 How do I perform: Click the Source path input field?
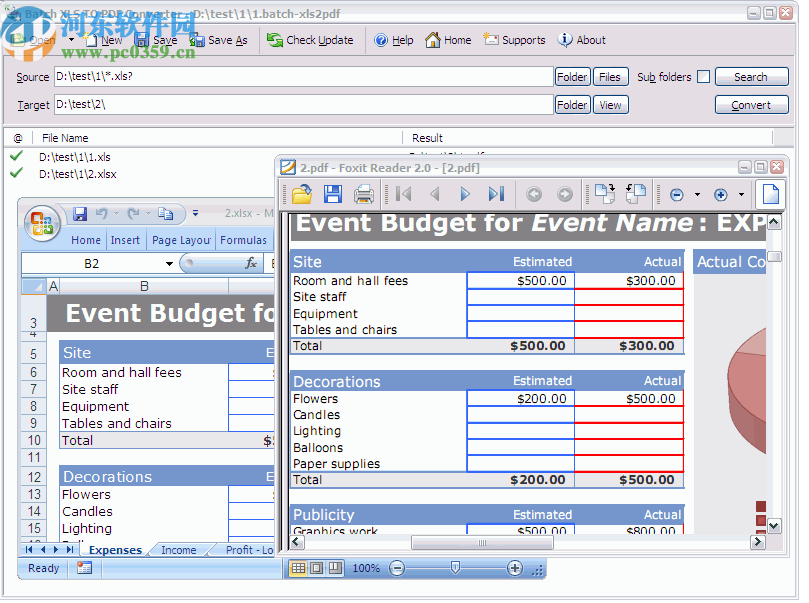(300, 76)
